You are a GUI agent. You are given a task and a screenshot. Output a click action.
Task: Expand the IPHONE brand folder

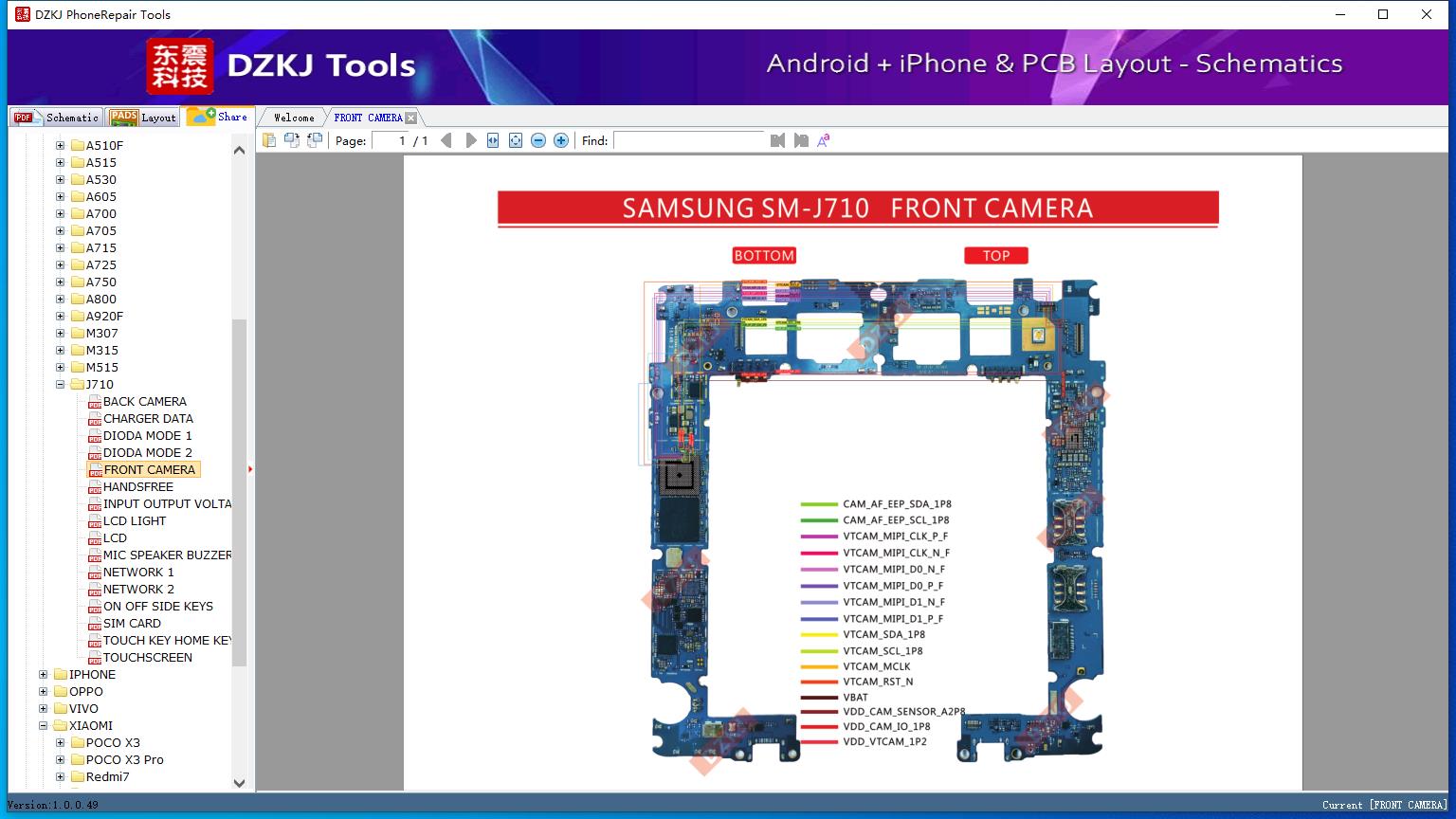[x=44, y=675]
